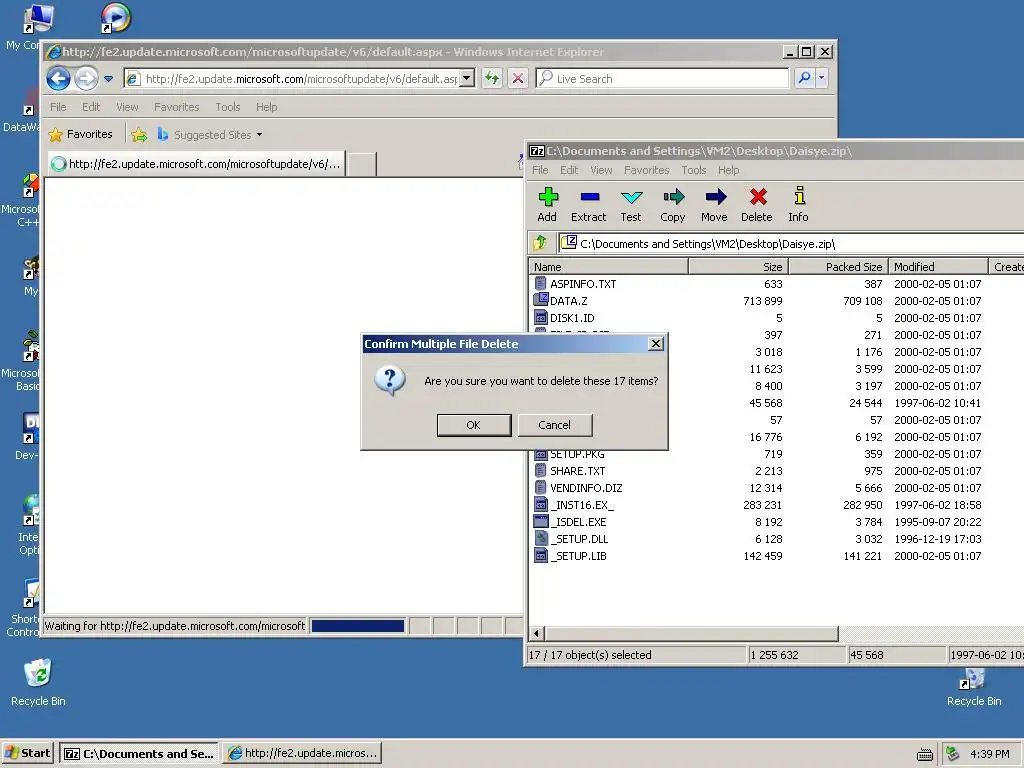Click the Favorites star button
Image resolution: width=1024 pixels, height=768 pixels.
point(80,134)
